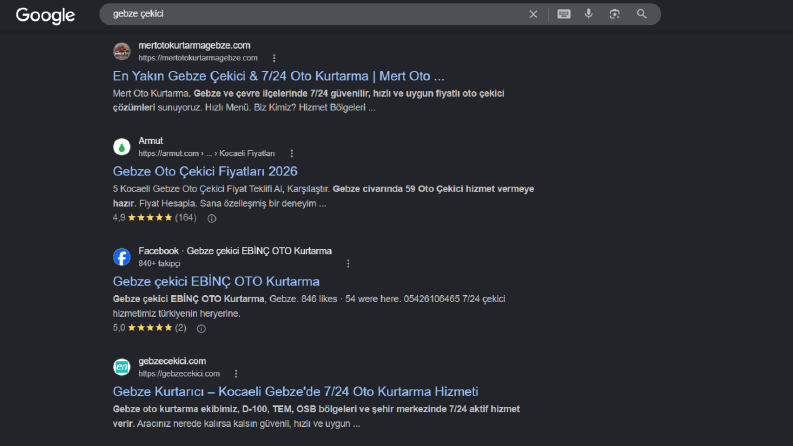The width and height of the screenshot is (793, 446).
Task: Go to Google home via the logo
Action: coord(45,15)
